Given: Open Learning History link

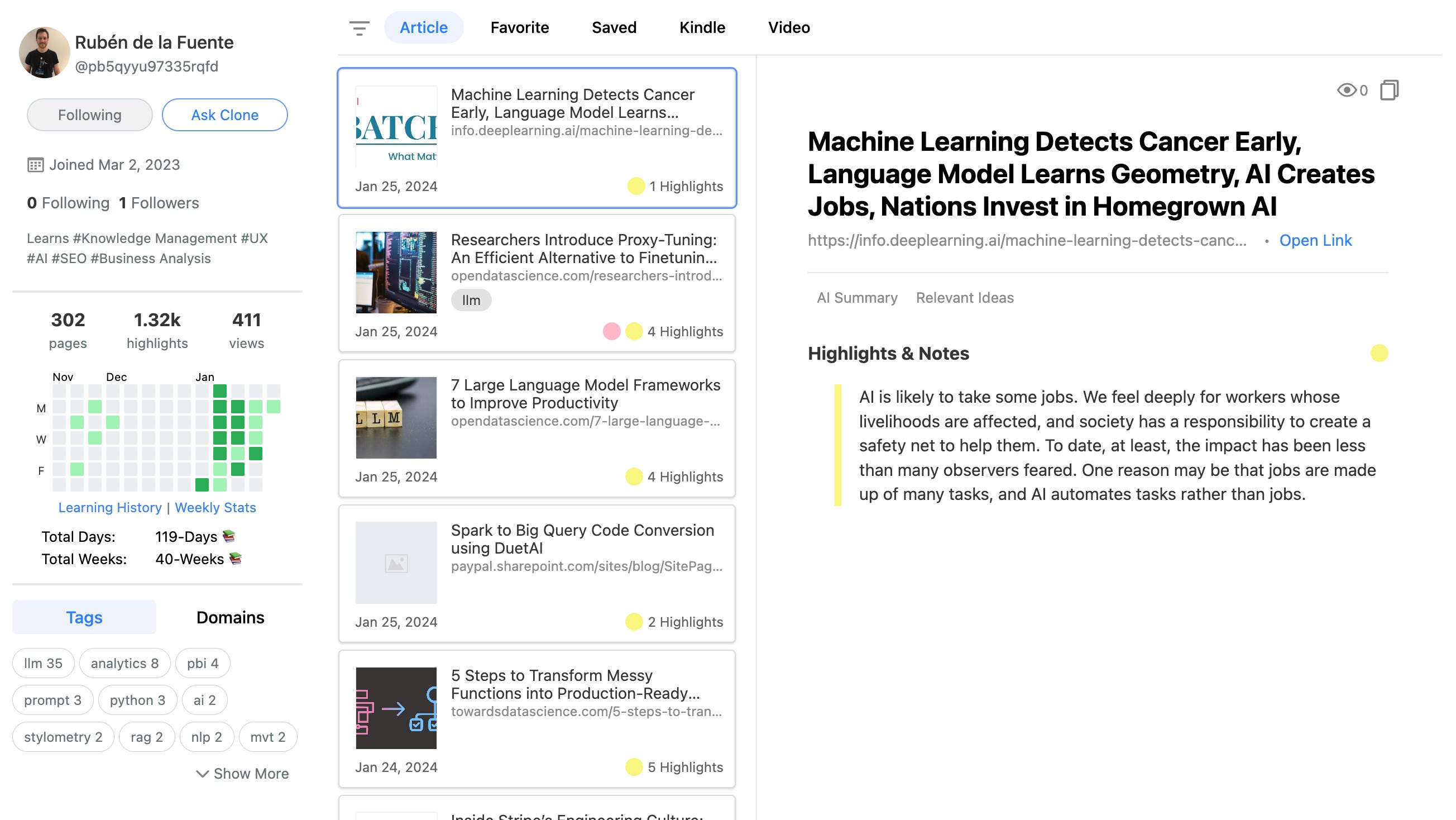Looking at the screenshot, I should [109, 507].
